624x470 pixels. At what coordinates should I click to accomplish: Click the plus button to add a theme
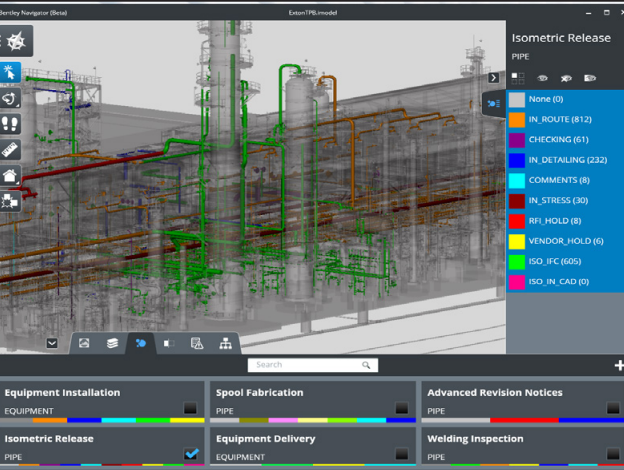[x=619, y=365]
